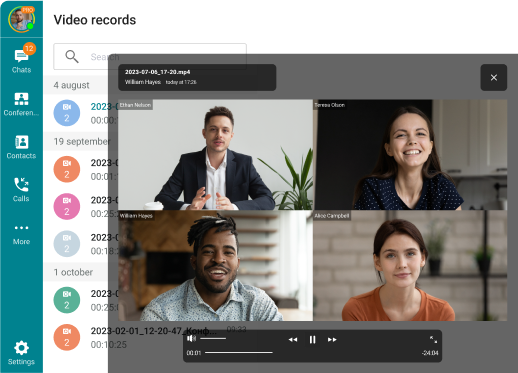Pause the video playback

tap(312, 340)
